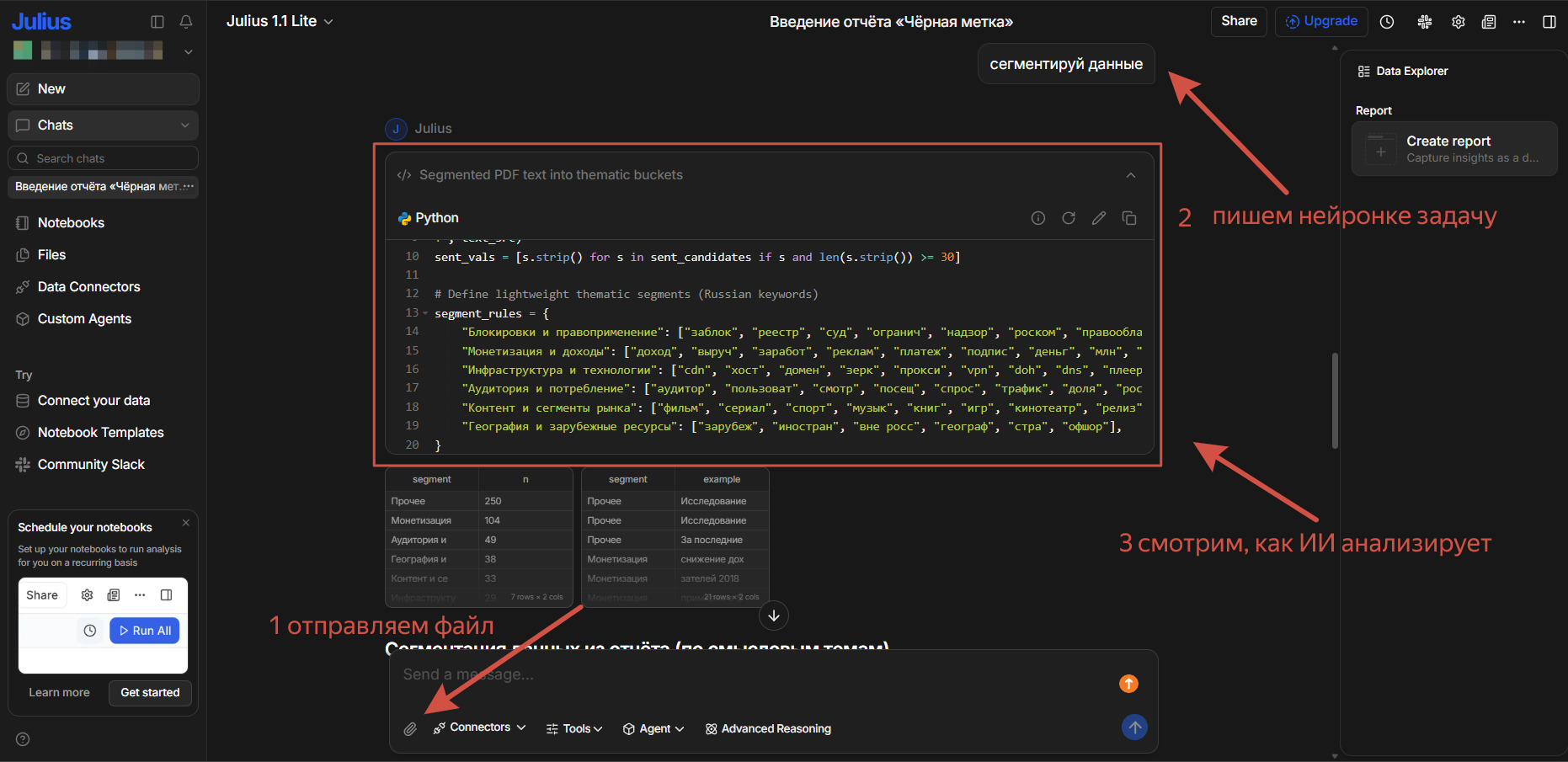1568x762 pixels.
Task: Click the chat title Введение отчёта «Чёрная метка»
Action: click(891, 22)
